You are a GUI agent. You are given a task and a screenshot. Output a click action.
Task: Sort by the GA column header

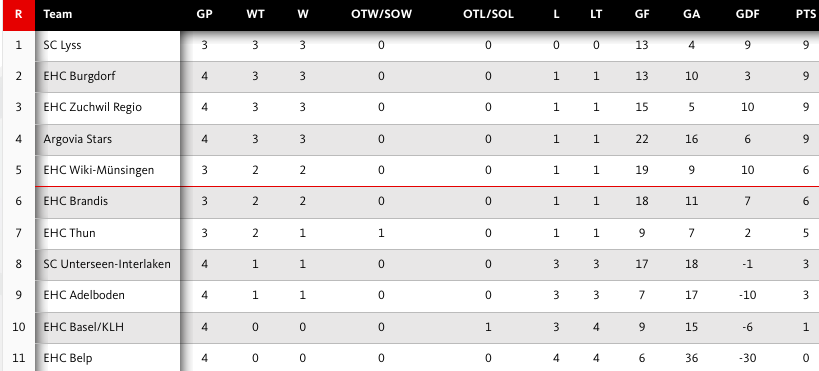(x=692, y=15)
